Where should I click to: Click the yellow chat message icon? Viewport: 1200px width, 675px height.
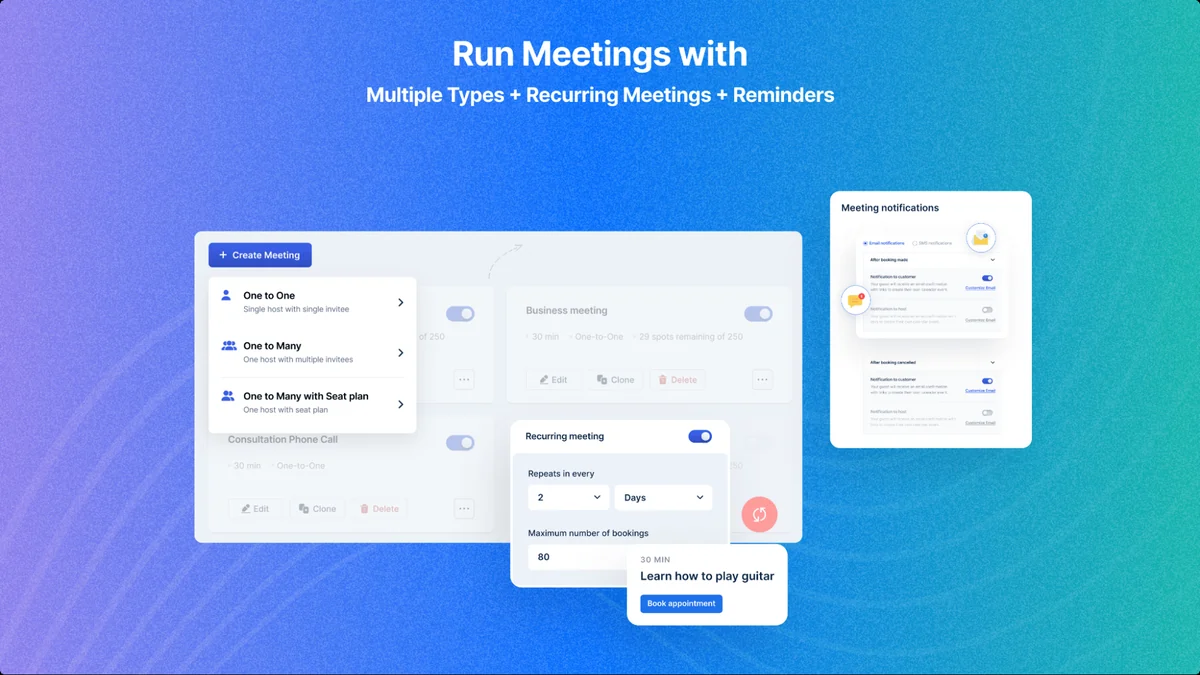click(x=855, y=300)
